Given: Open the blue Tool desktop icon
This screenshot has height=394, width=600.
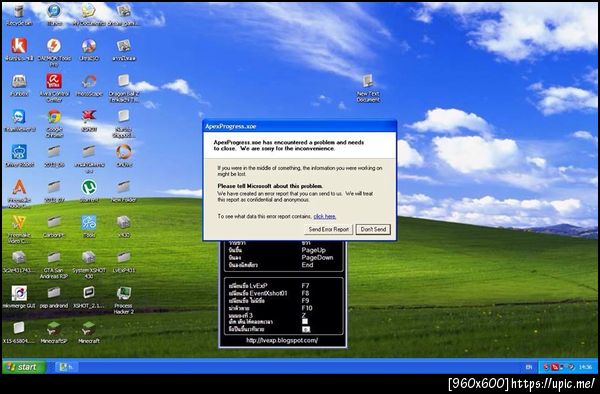Looking at the screenshot, I should (89, 226).
